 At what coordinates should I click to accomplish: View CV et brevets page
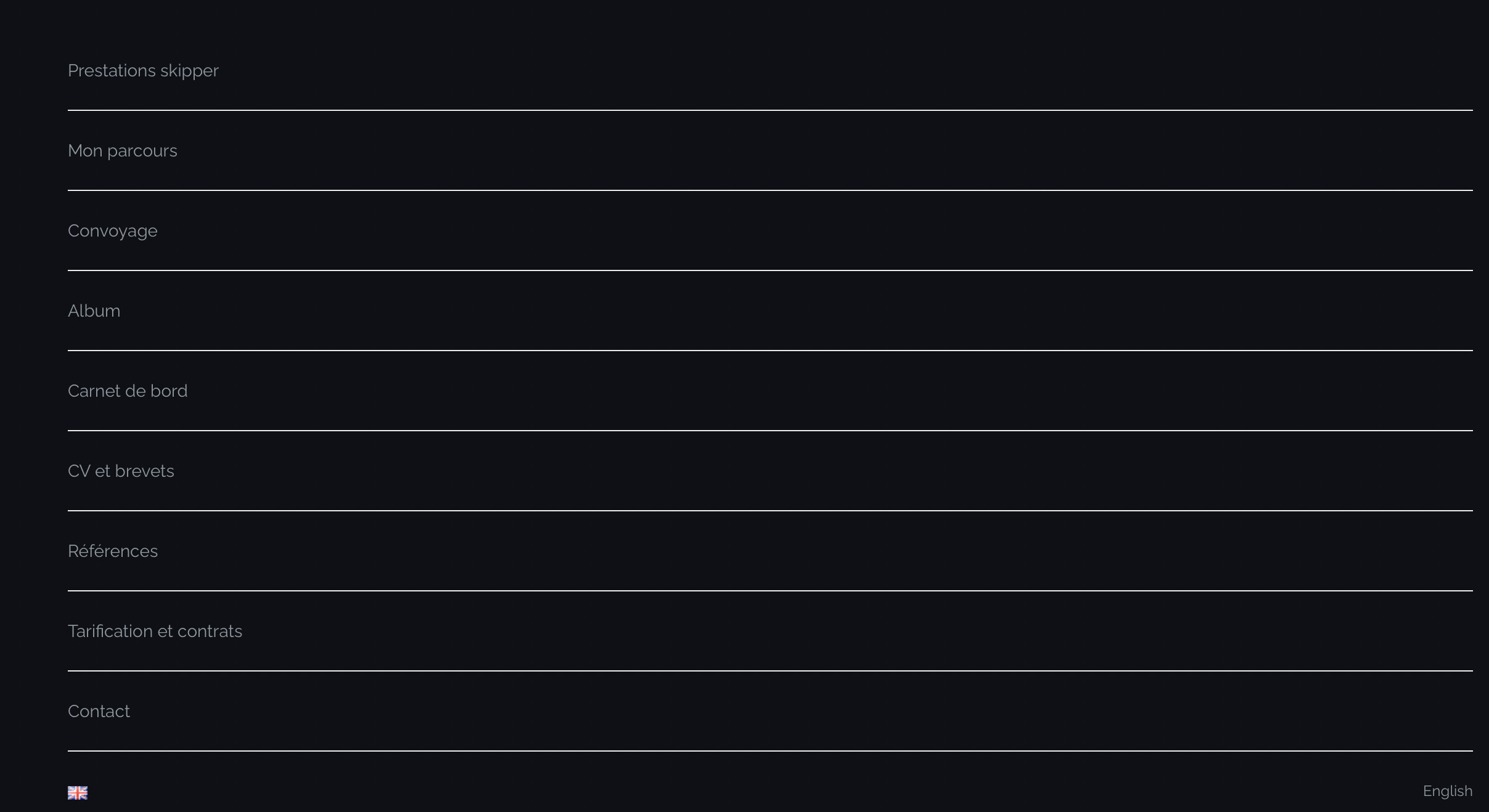pos(121,471)
